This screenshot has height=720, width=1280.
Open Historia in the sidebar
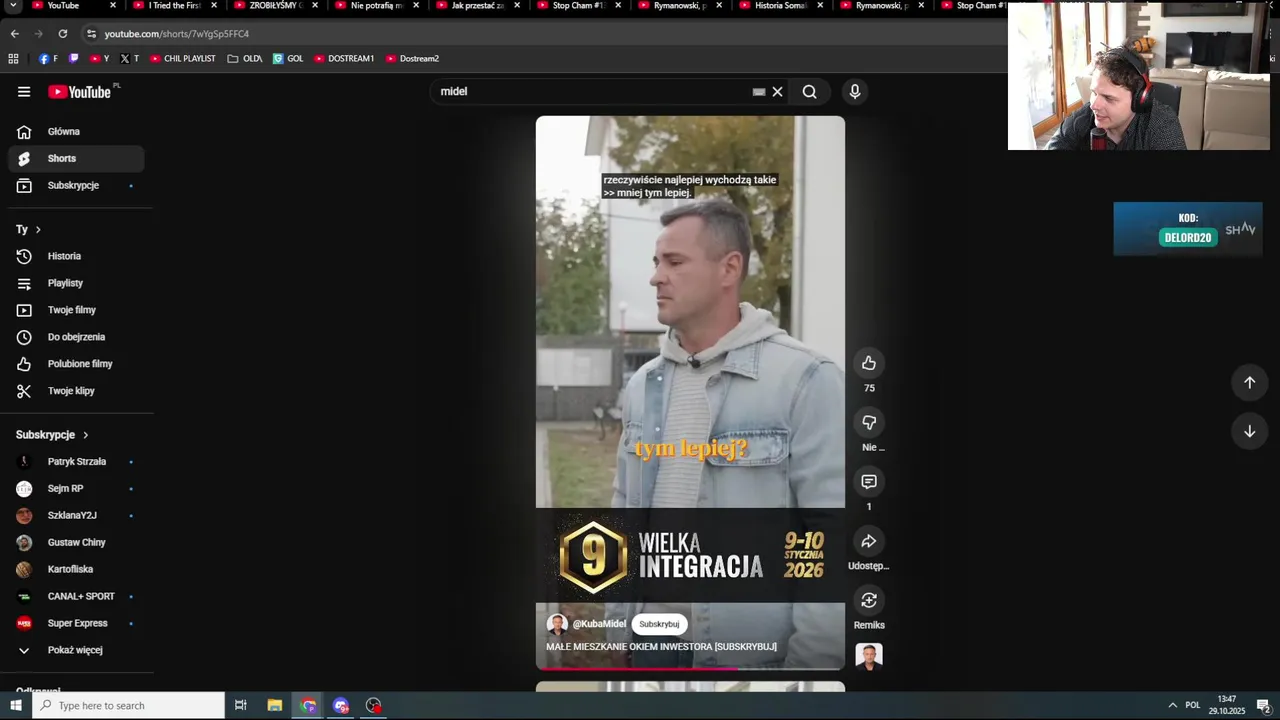(76, 256)
